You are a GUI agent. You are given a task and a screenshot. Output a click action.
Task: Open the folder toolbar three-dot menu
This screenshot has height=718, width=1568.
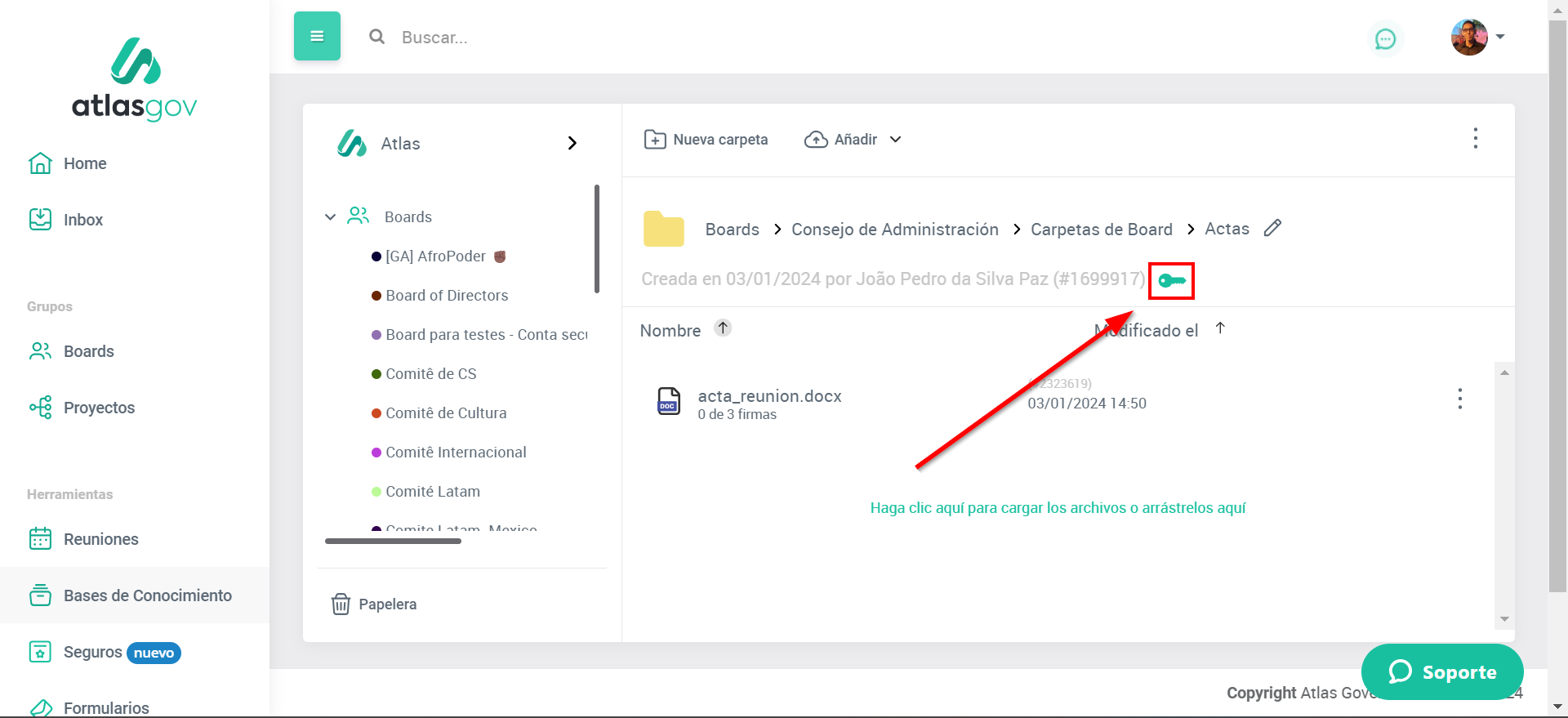pos(1475,139)
